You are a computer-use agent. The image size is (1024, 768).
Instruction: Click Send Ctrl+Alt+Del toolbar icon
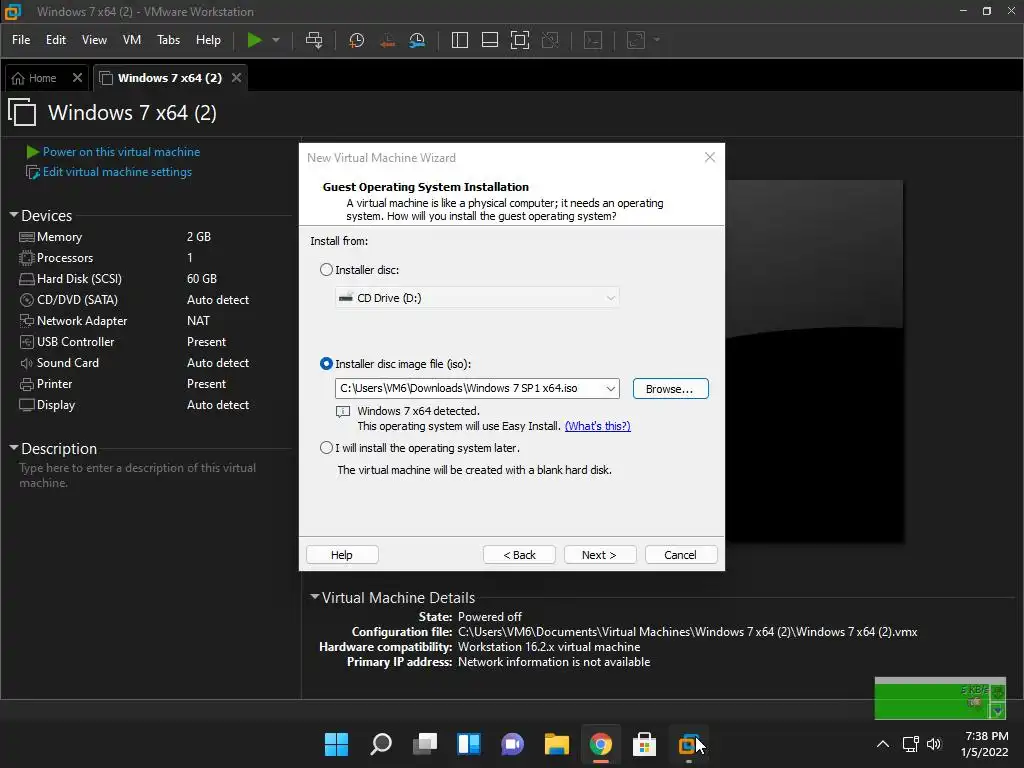click(314, 40)
